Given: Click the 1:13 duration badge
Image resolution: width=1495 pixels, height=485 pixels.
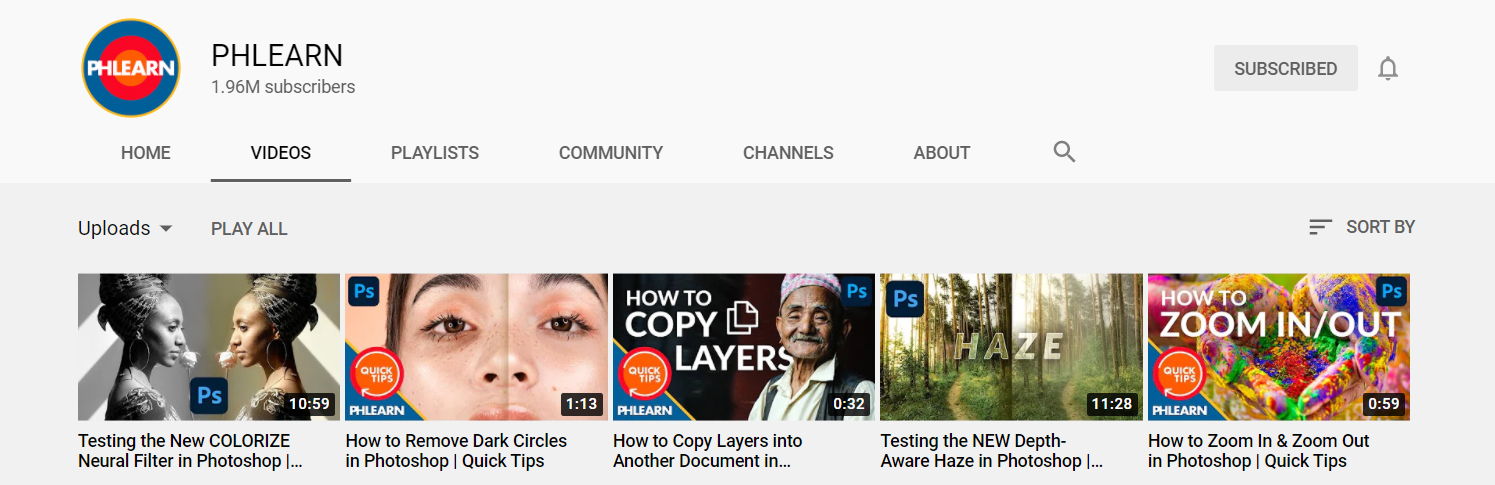Looking at the screenshot, I should [582, 404].
